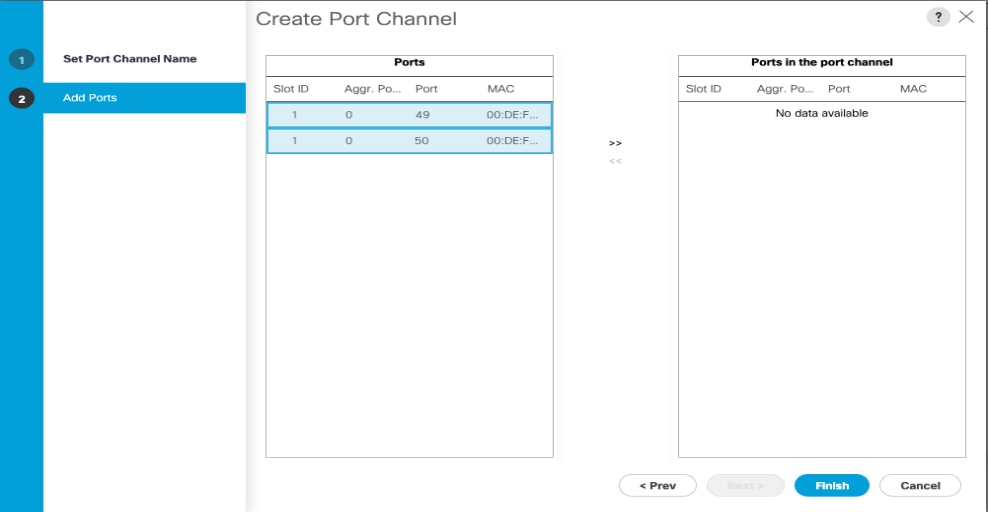Select the port 50 row
The image size is (988, 512).
[410, 141]
